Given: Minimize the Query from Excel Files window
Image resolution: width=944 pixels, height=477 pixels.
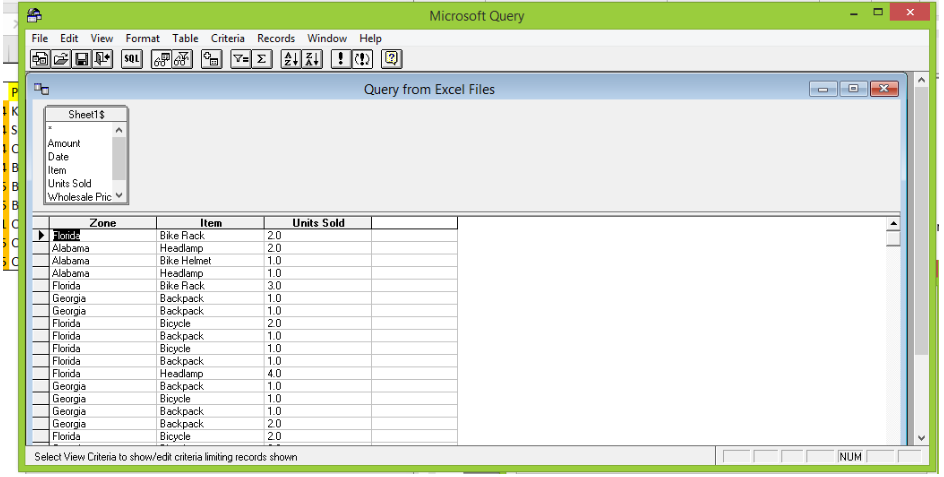Looking at the screenshot, I should click(x=823, y=89).
